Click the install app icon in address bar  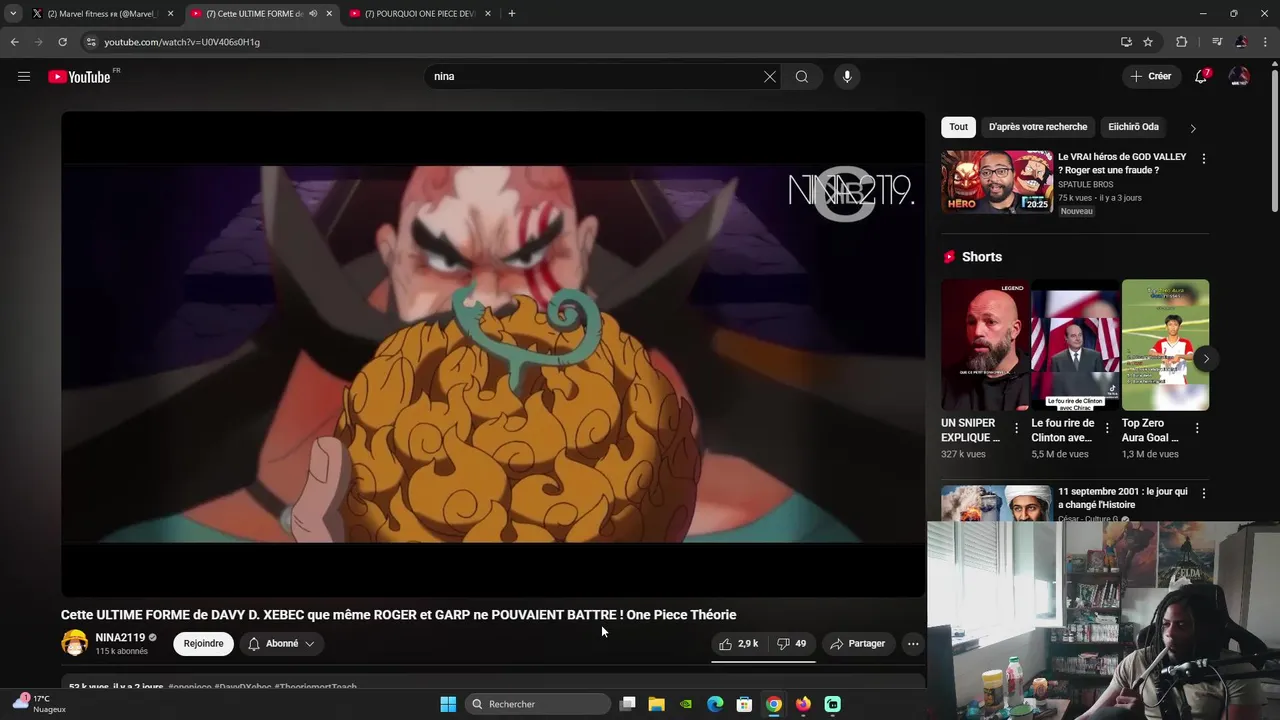point(1126,42)
